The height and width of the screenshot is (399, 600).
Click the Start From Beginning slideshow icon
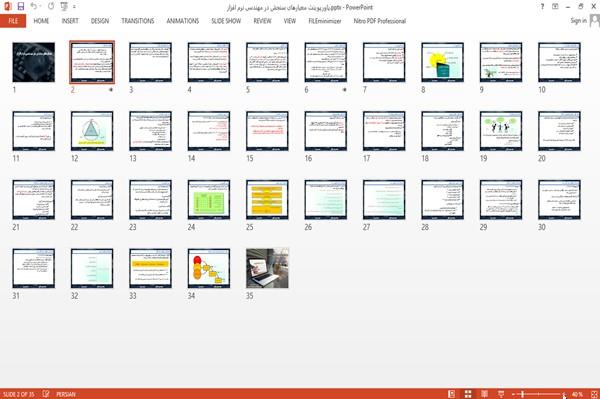point(64,7)
